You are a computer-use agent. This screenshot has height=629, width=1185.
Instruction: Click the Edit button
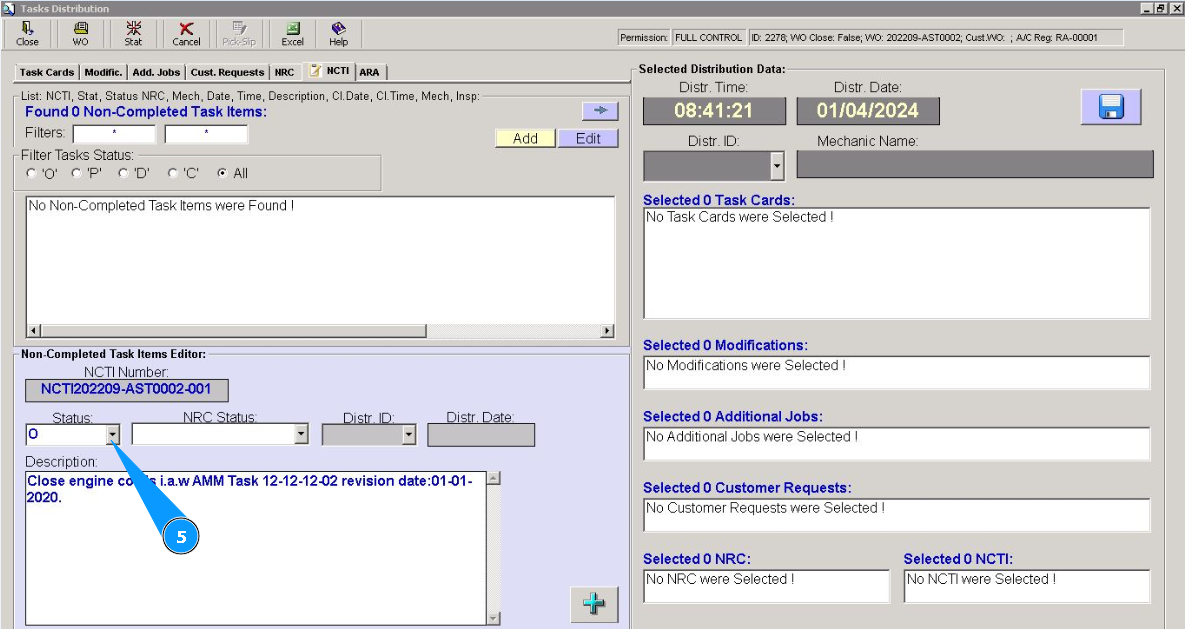click(x=588, y=138)
